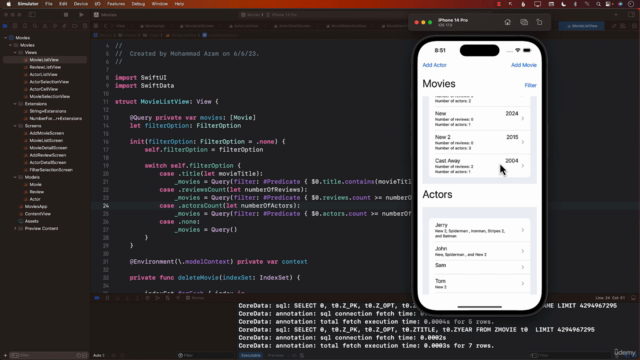
Task: Click the Apple menu icon
Action: (9, 4)
